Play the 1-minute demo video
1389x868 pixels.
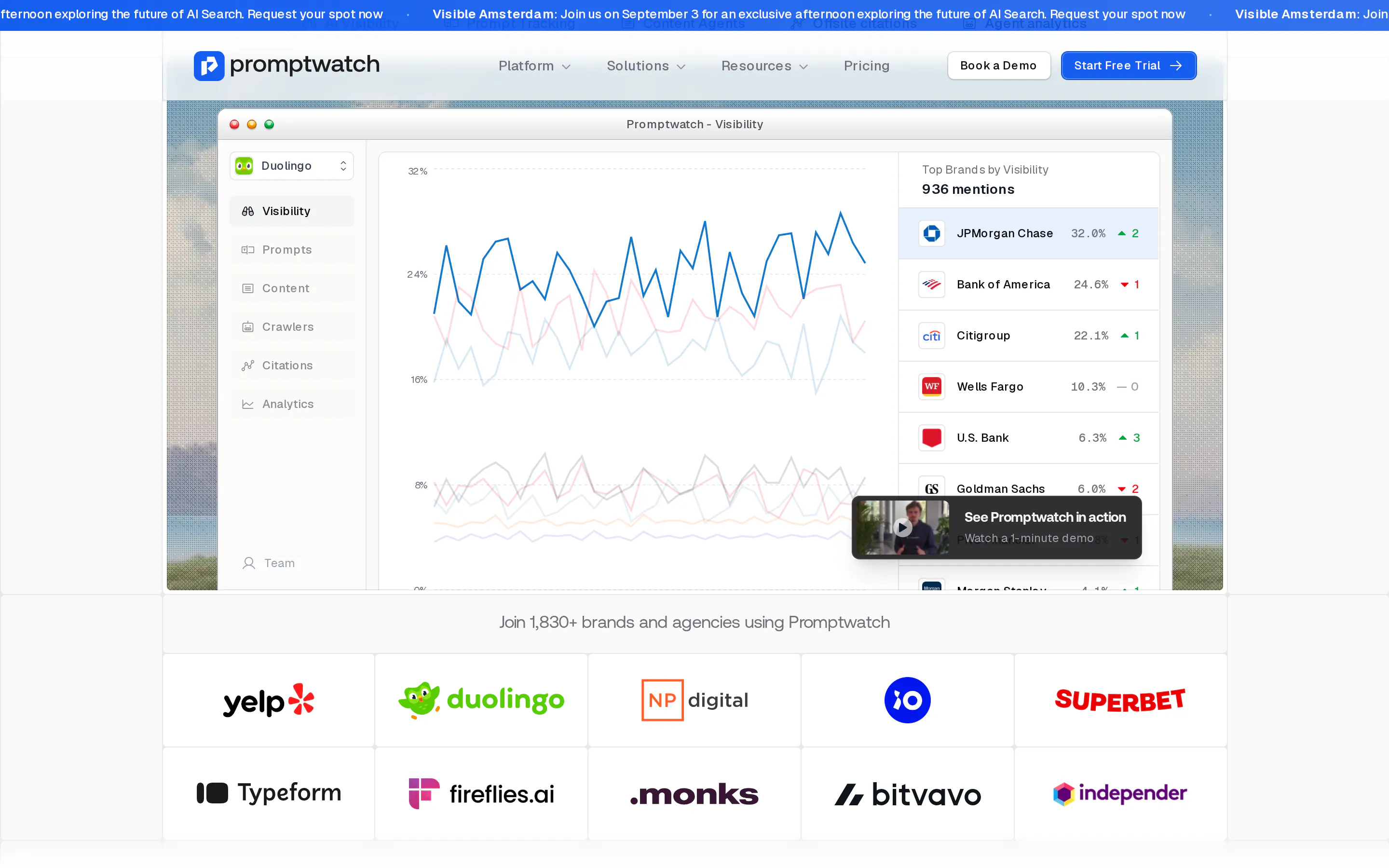point(902,527)
